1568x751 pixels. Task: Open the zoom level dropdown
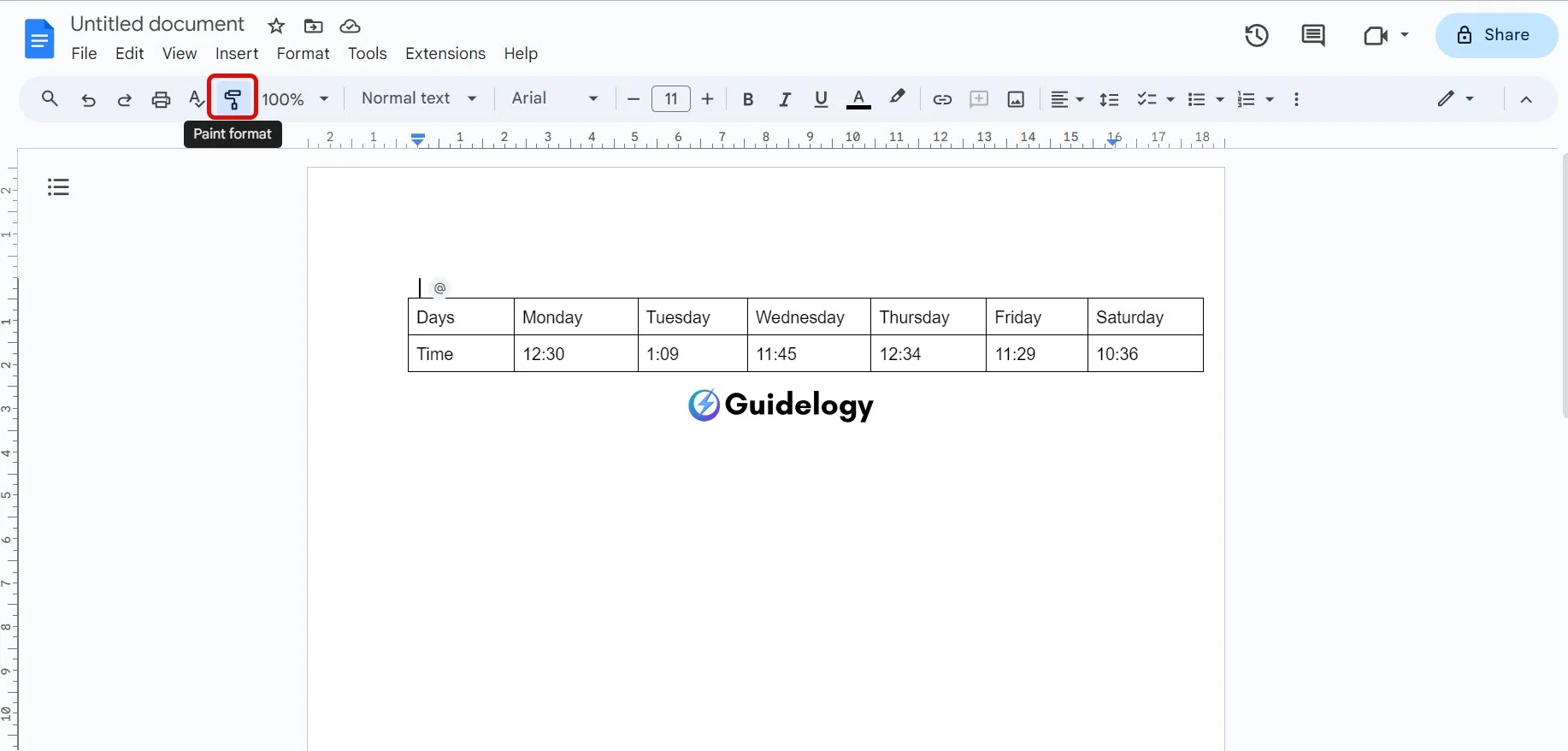(295, 99)
